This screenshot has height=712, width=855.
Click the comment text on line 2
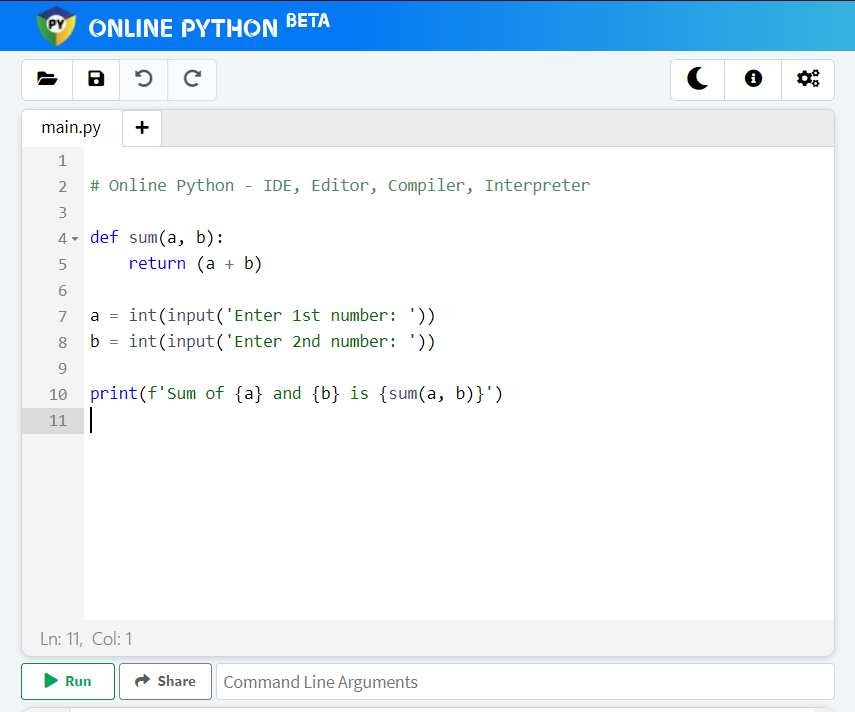(x=340, y=186)
